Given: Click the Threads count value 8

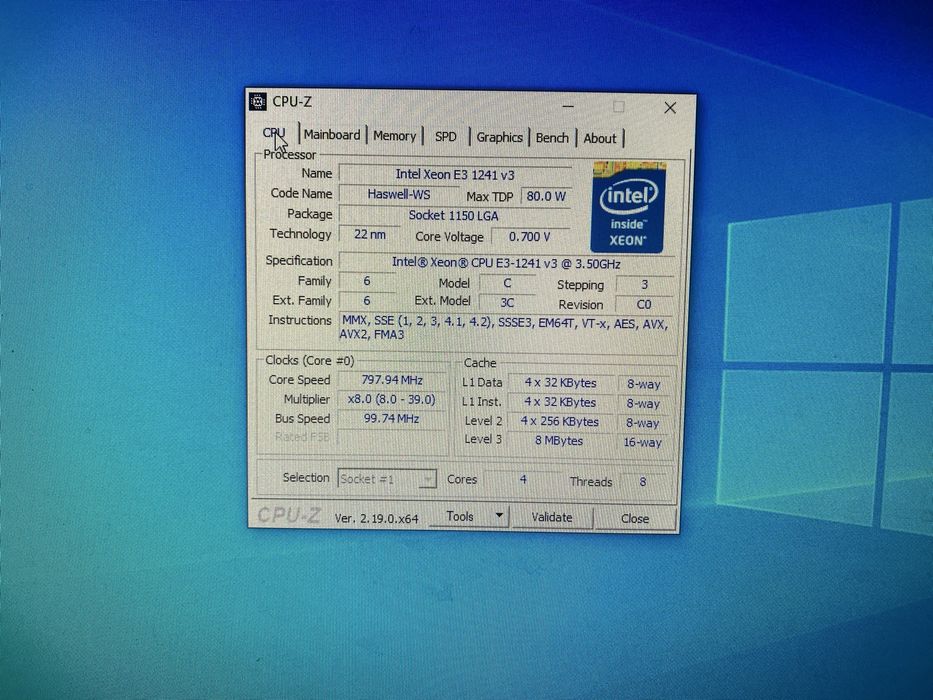Looking at the screenshot, I should point(643,482).
